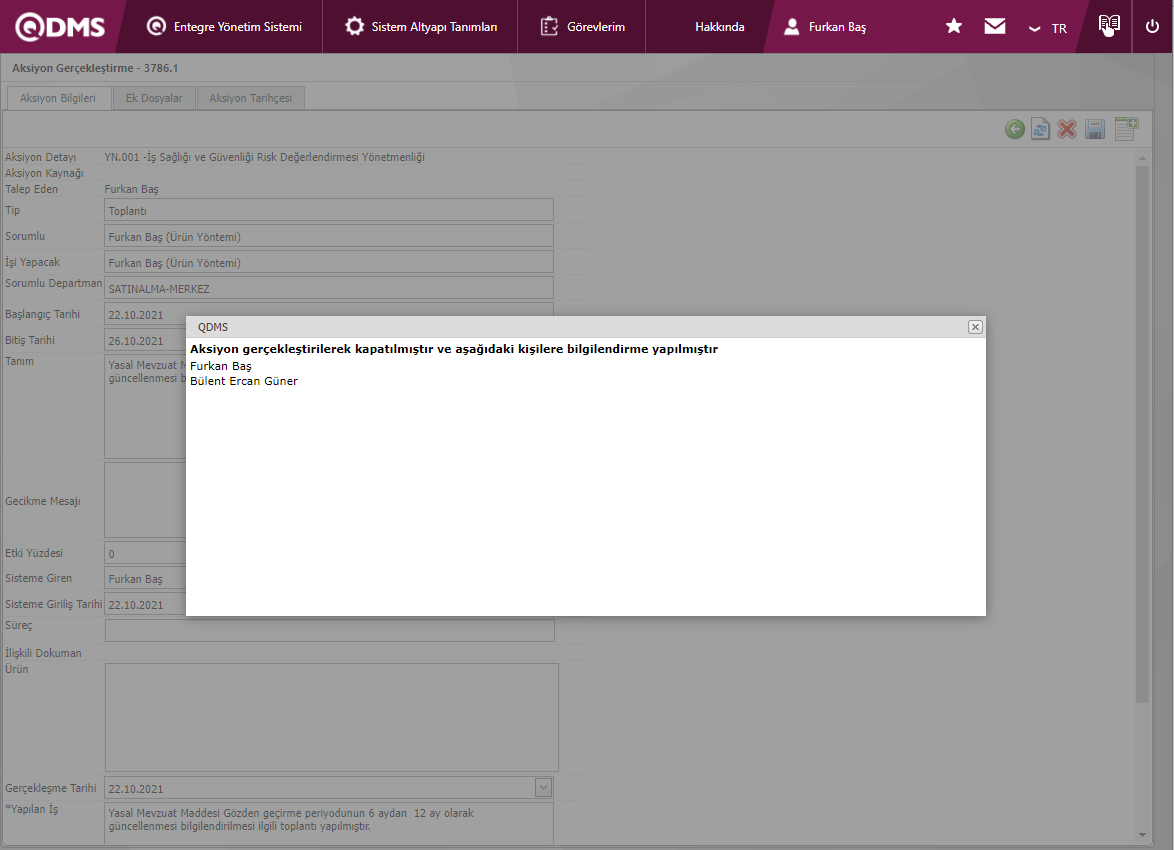Open the messages envelope icon

click(x=994, y=26)
